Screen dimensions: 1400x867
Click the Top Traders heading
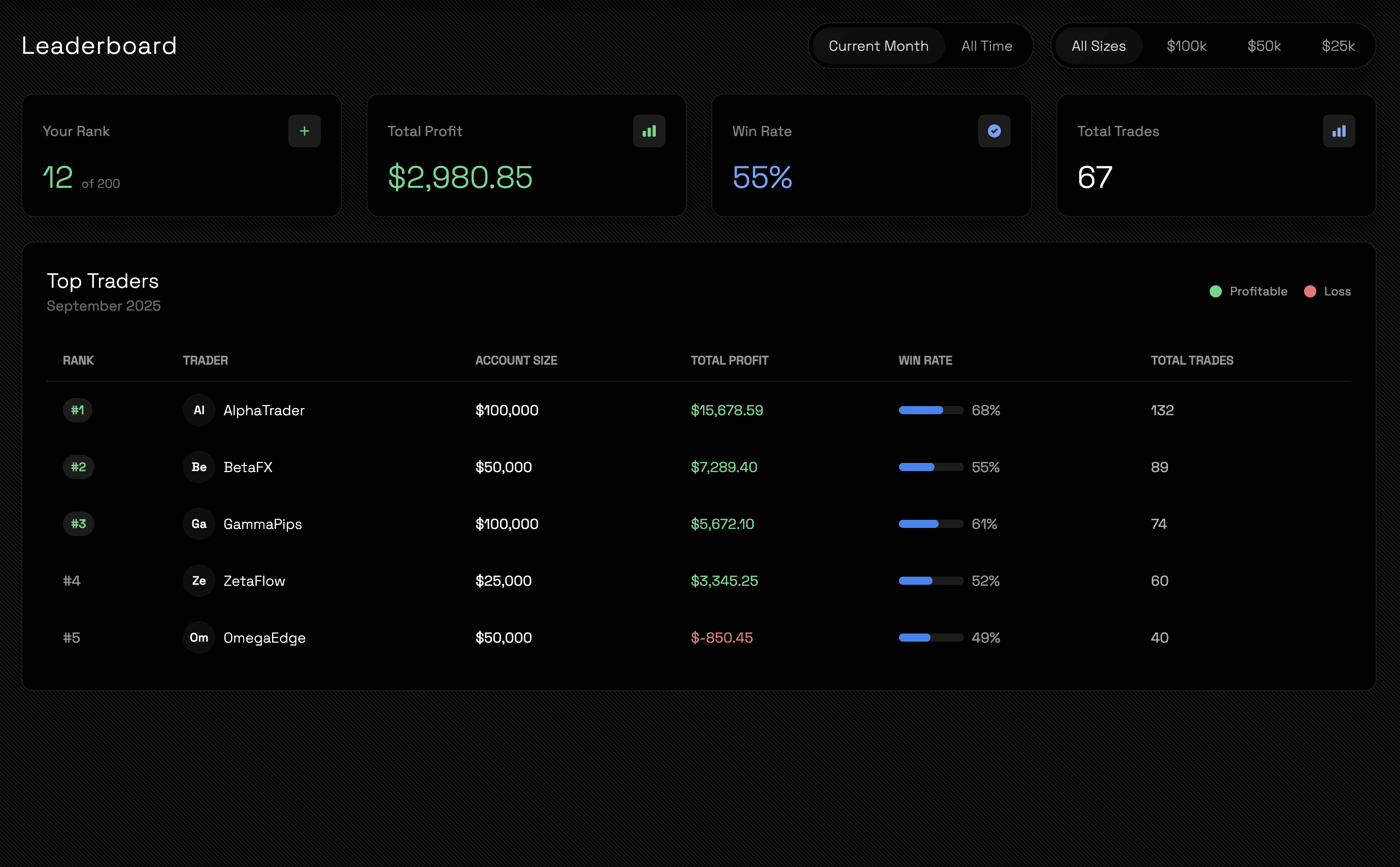click(103, 281)
